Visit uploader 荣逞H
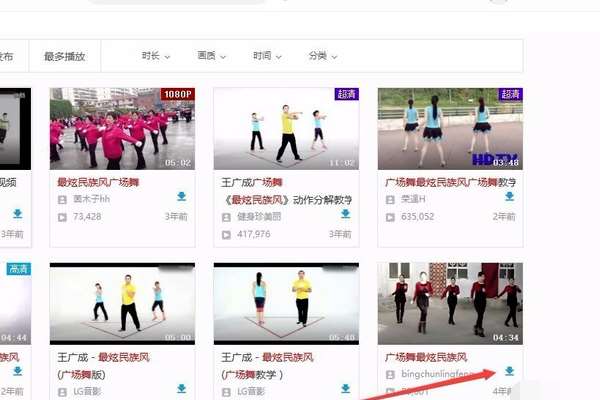 [413, 199]
